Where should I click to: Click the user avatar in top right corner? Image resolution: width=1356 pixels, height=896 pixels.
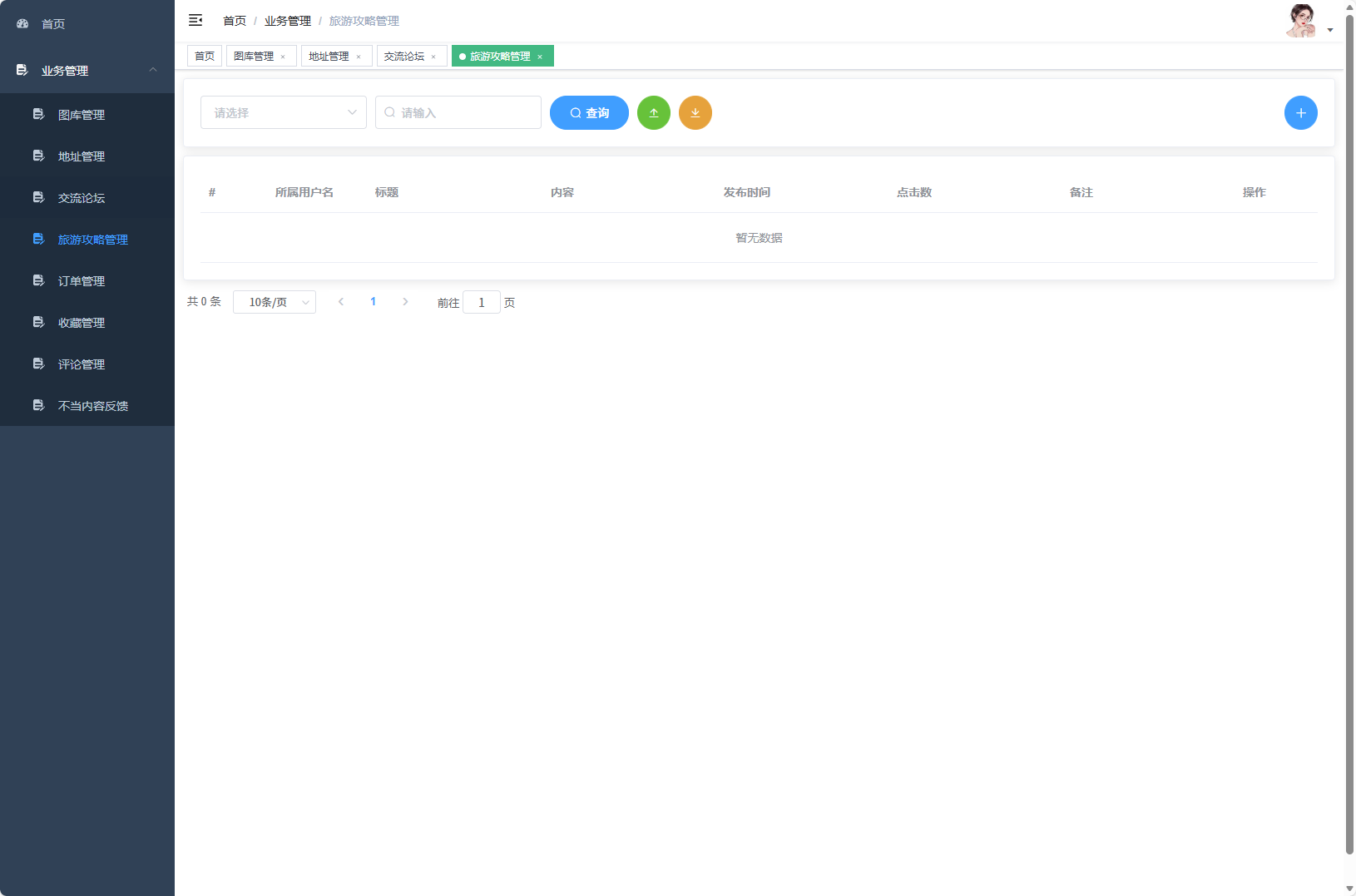coord(1302,20)
